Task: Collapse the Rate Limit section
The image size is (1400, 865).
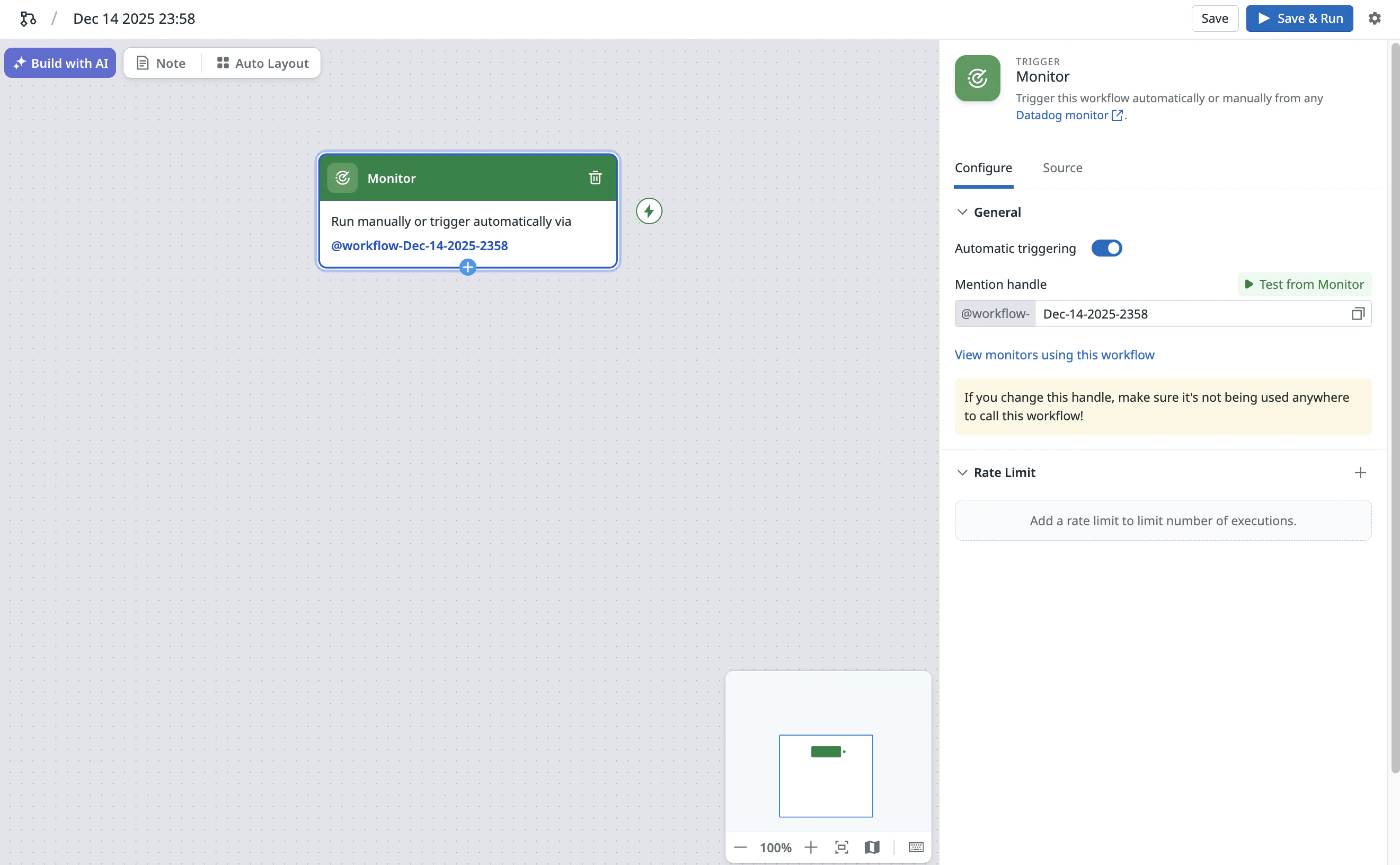Action: tap(962, 473)
